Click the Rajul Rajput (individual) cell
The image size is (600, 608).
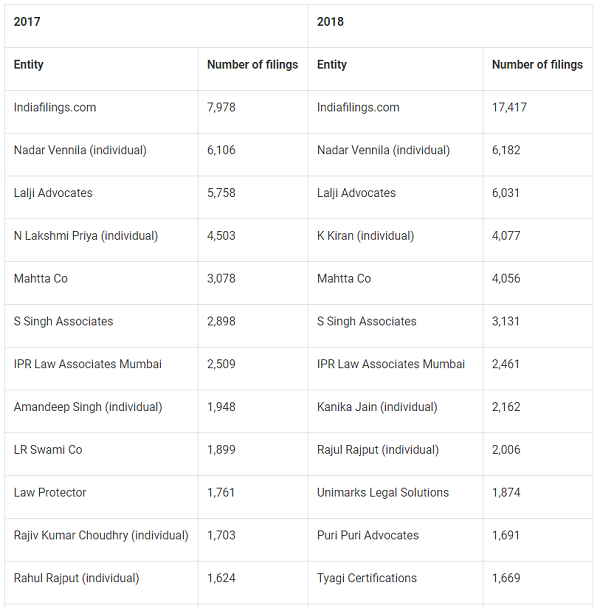point(378,450)
